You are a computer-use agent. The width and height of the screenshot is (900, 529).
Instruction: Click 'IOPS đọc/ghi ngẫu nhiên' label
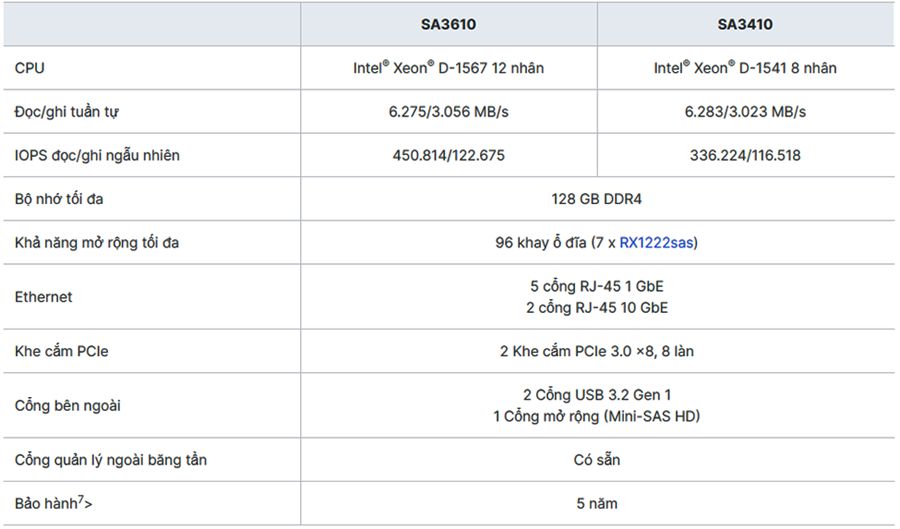point(97,155)
